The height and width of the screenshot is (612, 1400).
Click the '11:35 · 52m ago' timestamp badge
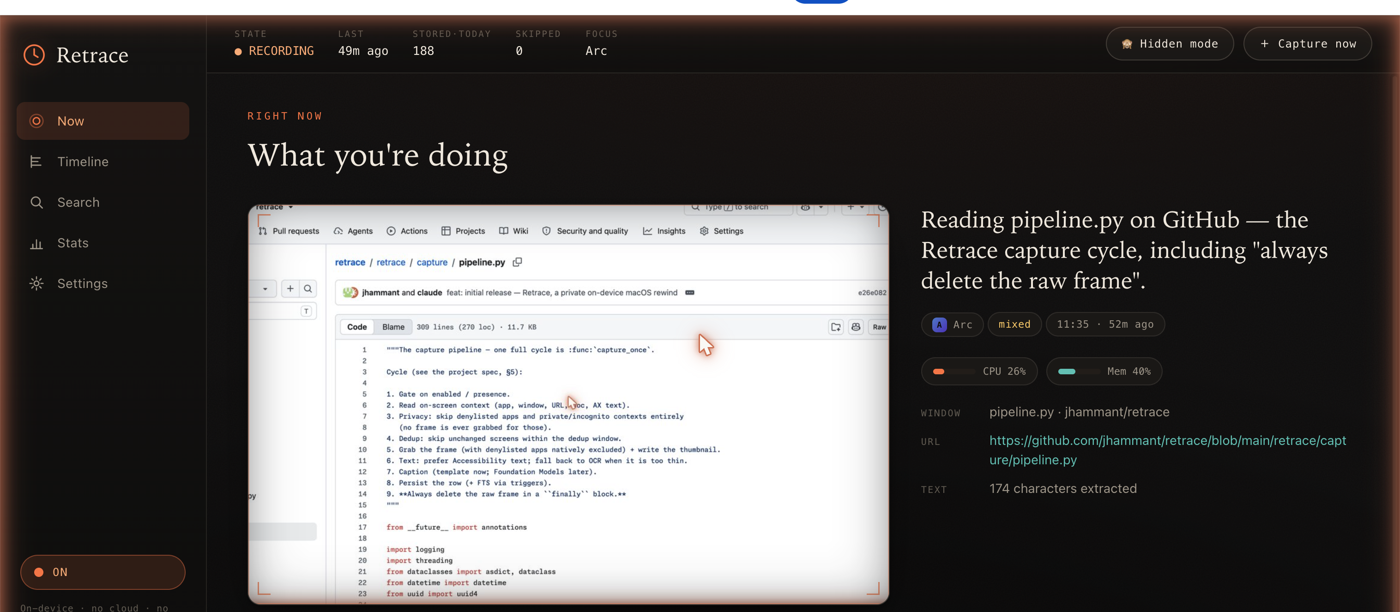click(1105, 324)
